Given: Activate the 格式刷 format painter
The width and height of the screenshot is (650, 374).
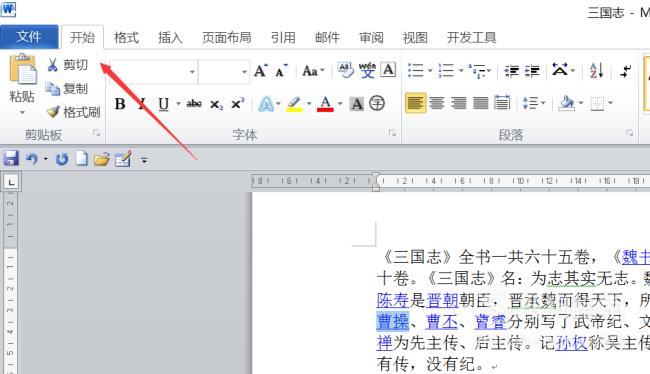Looking at the screenshot, I should [73, 112].
